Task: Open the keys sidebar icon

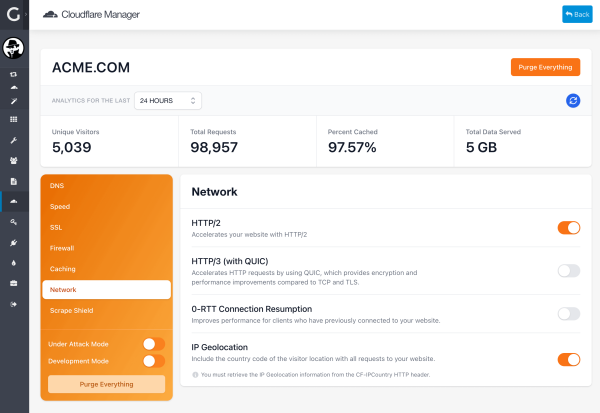Action: 13,222
